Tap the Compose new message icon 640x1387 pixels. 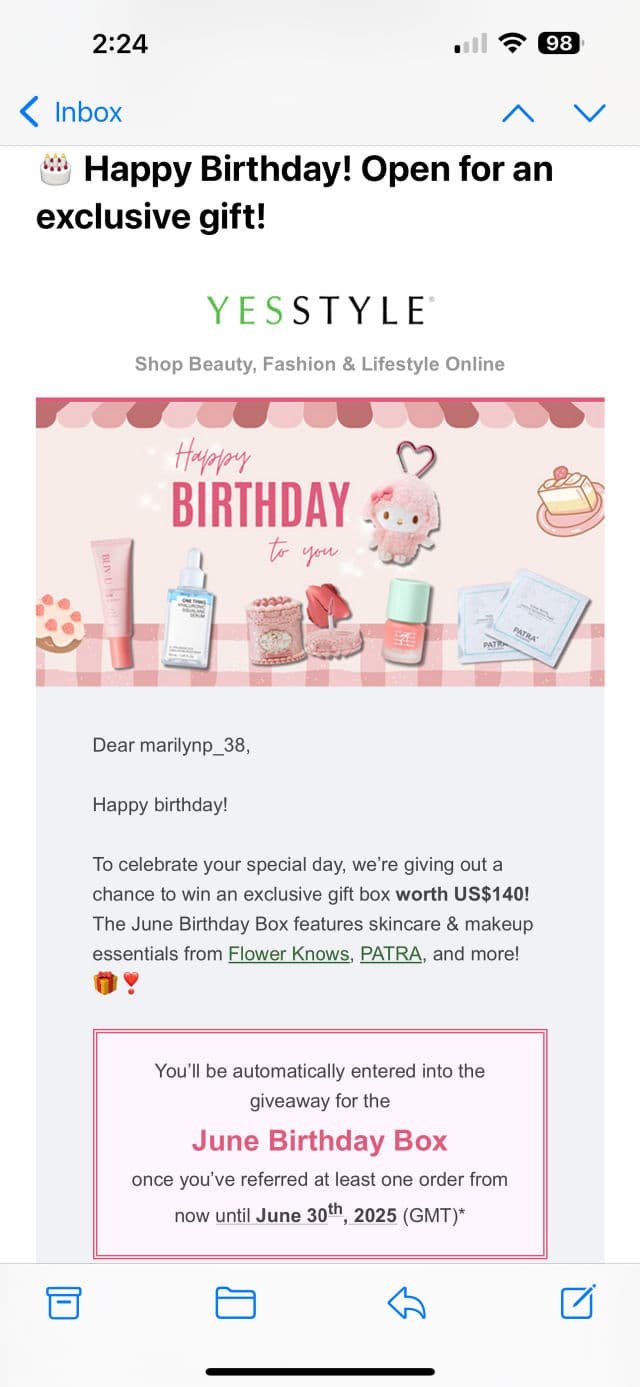click(x=578, y=1301)
